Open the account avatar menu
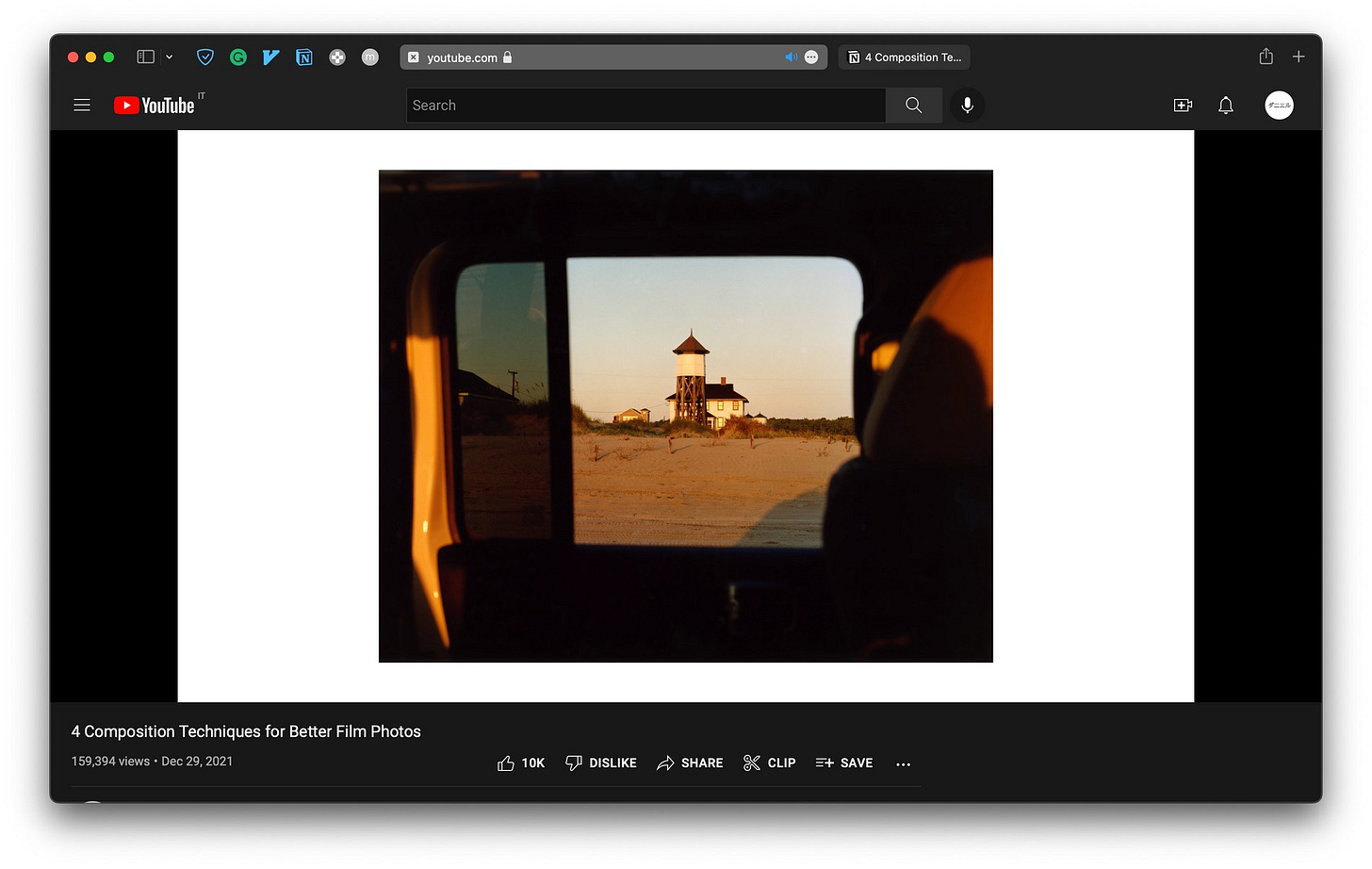This screenshot has height=869, width=1372. pyautogui.click(x=1279, y=106)
